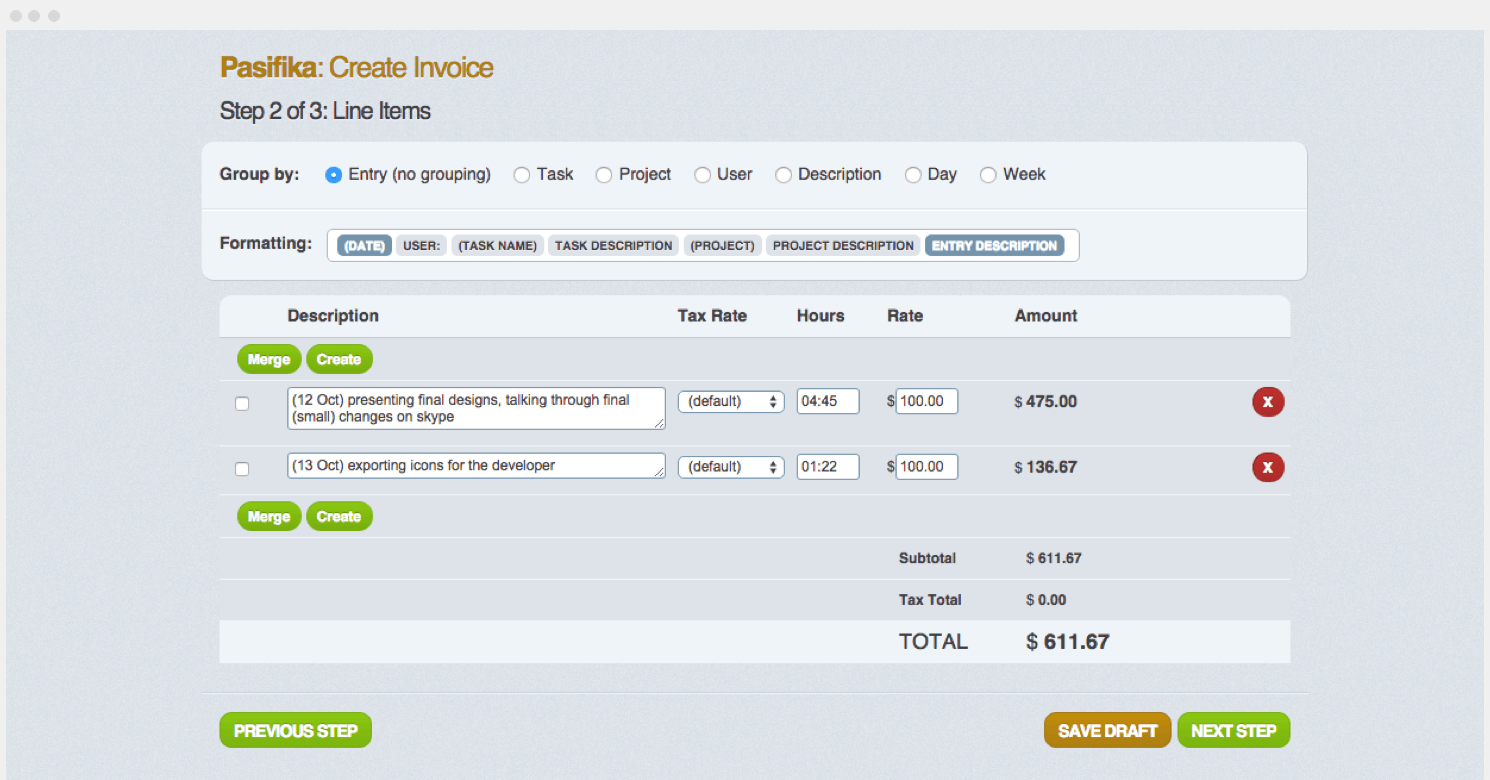The image size is (1490, 780).
Task: Group line items by Week
Action: (988, 175)
